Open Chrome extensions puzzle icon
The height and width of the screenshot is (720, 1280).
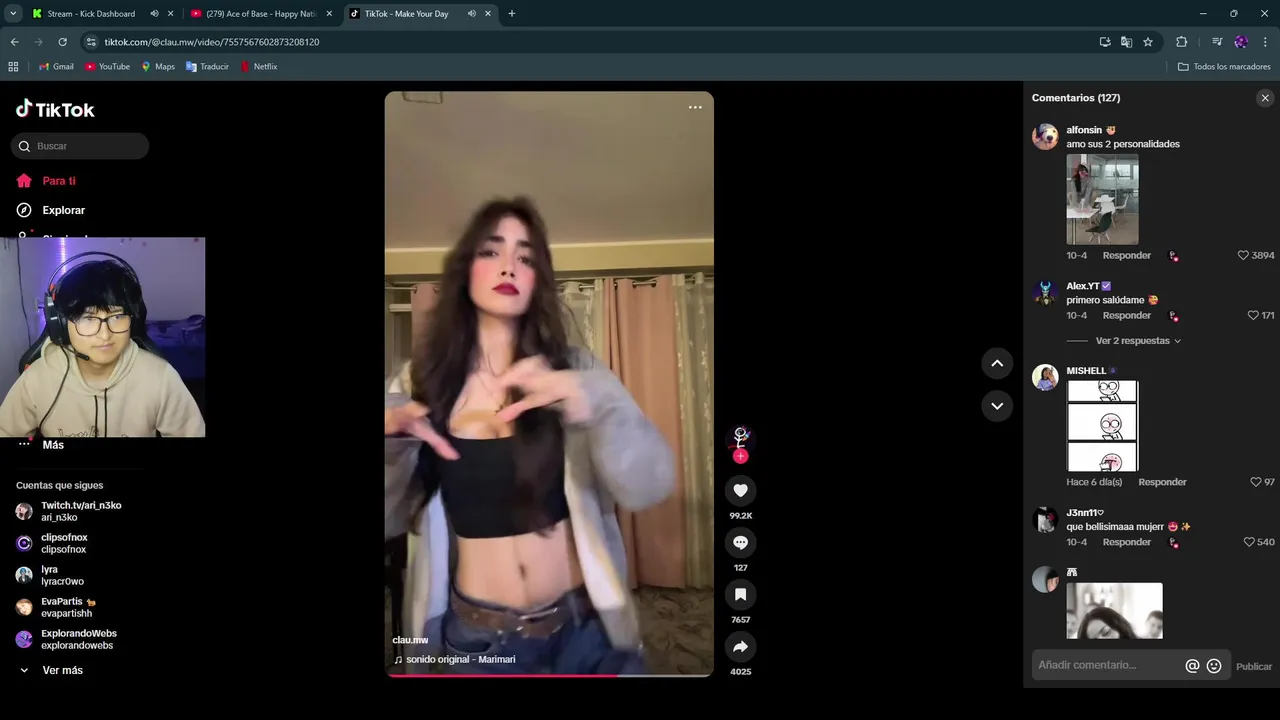(1181, 42)
